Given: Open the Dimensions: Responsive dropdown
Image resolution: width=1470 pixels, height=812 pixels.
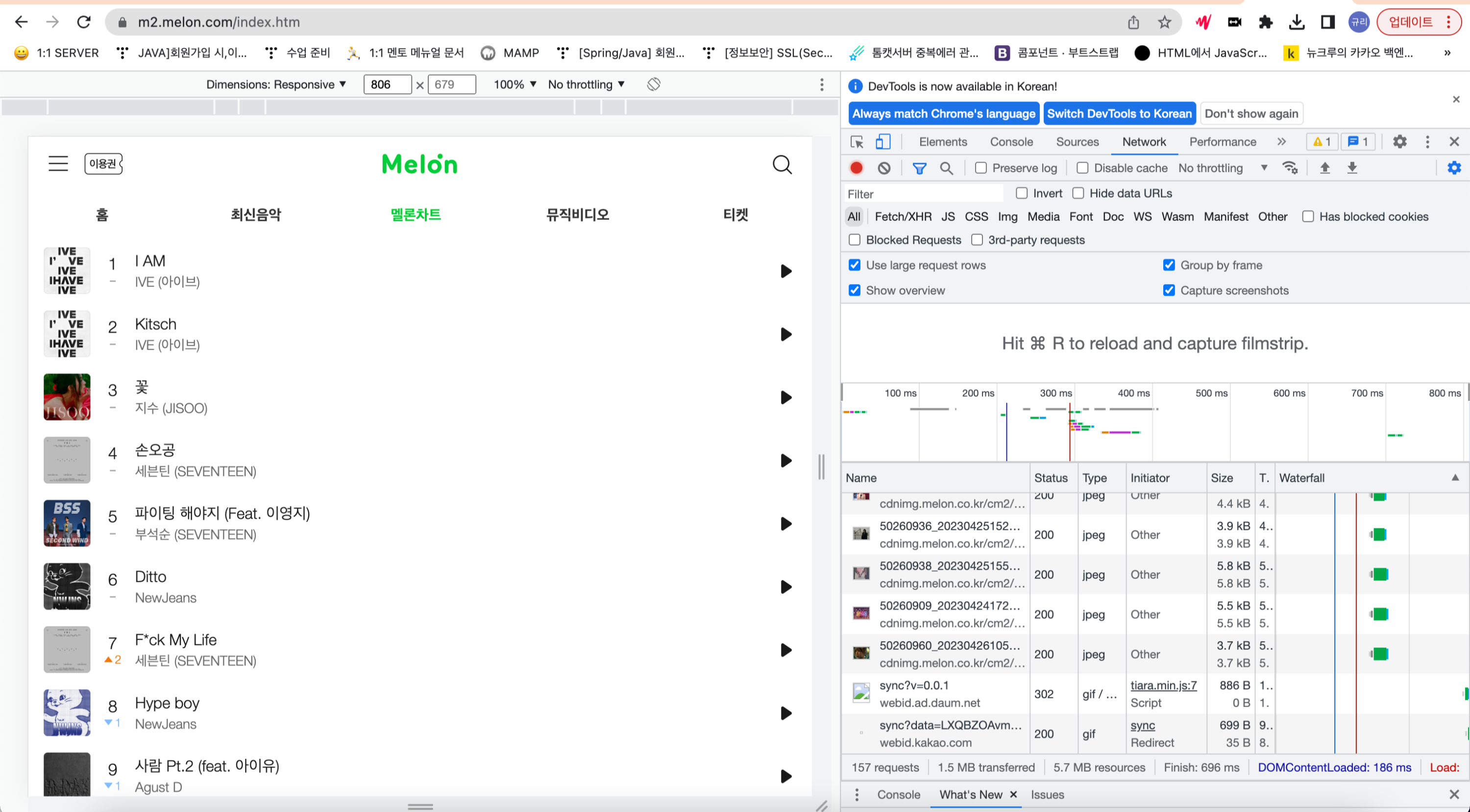Looking at the screenshot, I should pos(276,84).
